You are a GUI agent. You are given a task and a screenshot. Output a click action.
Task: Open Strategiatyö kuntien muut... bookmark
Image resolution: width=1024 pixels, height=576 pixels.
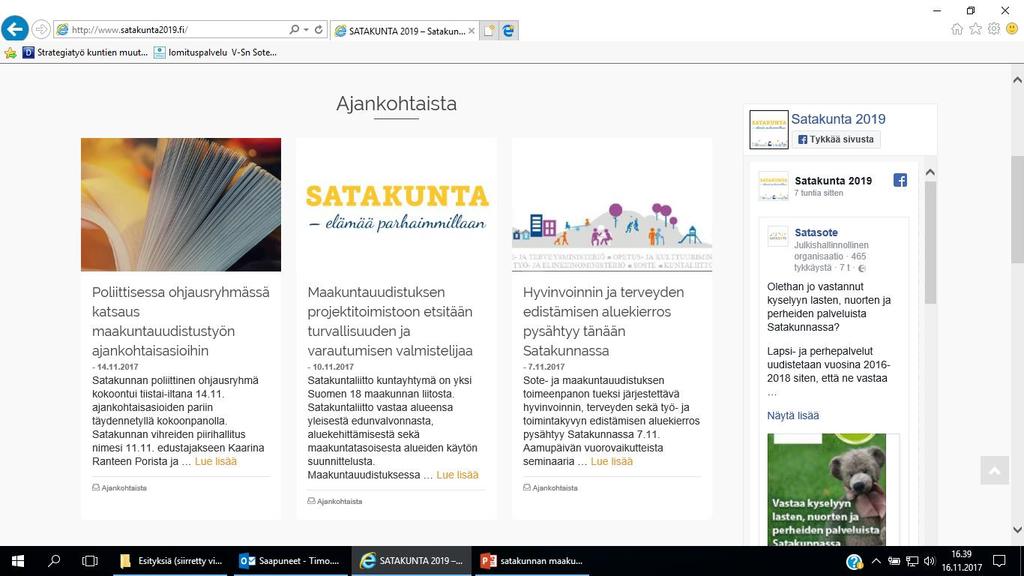point(85,52)
